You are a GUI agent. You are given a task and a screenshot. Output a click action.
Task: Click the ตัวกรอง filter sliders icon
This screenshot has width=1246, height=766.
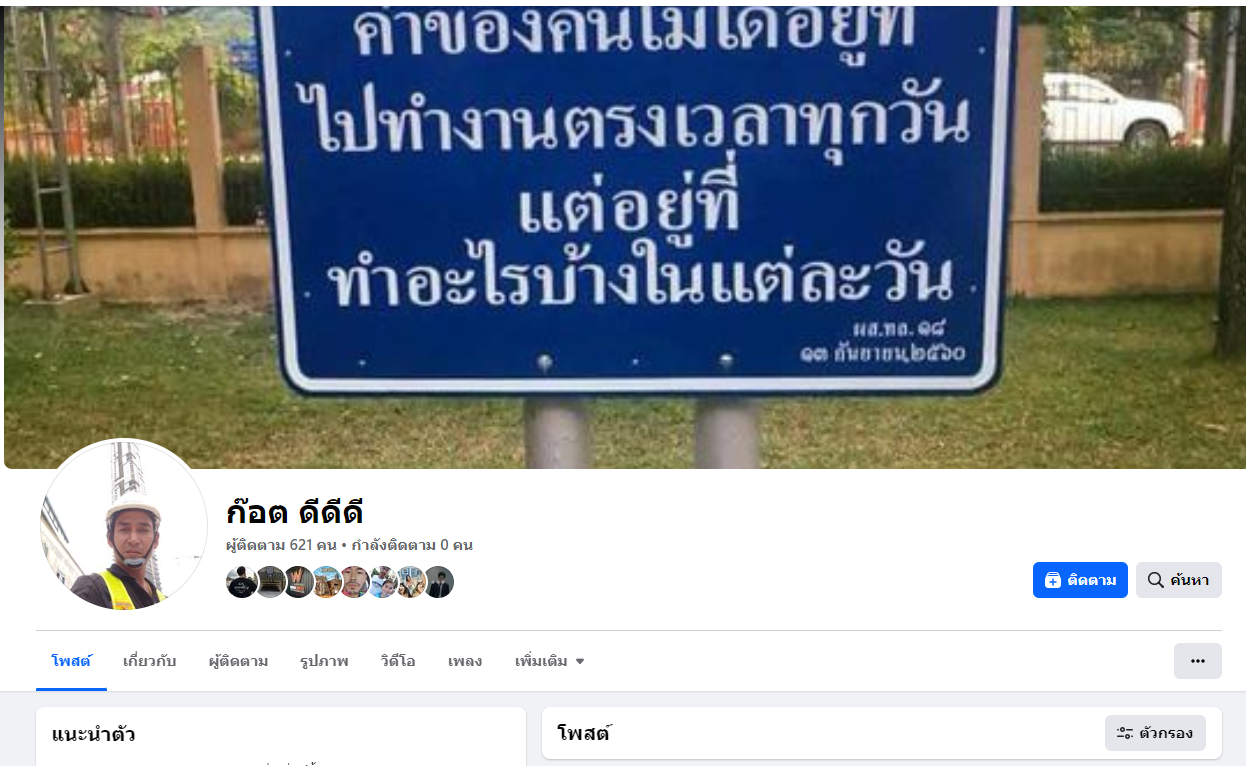1125,733
